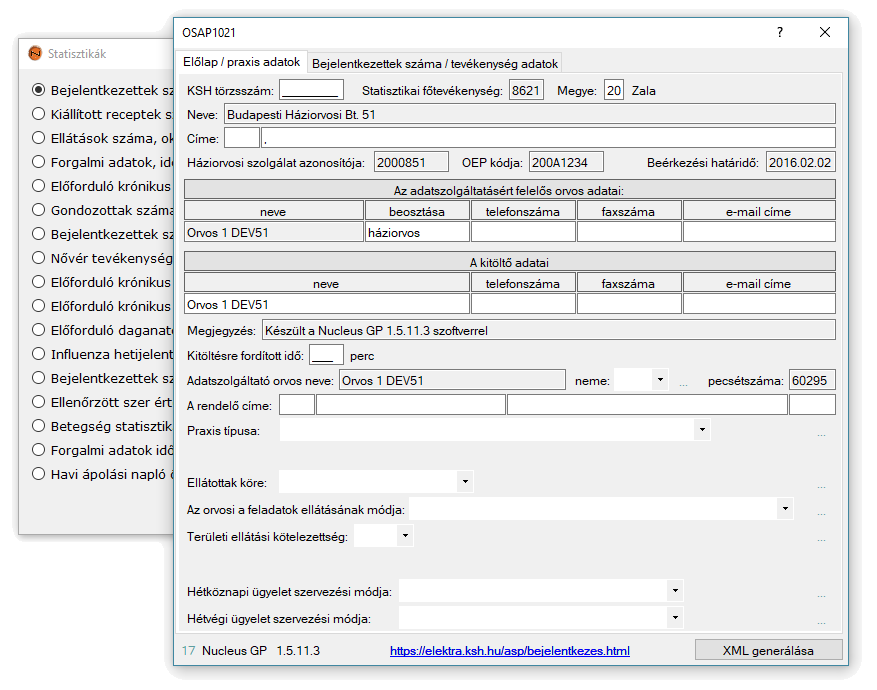Click the Statisztikák window app icon
The height and width of the screenshot is (690, 877).
coord(35,53)
